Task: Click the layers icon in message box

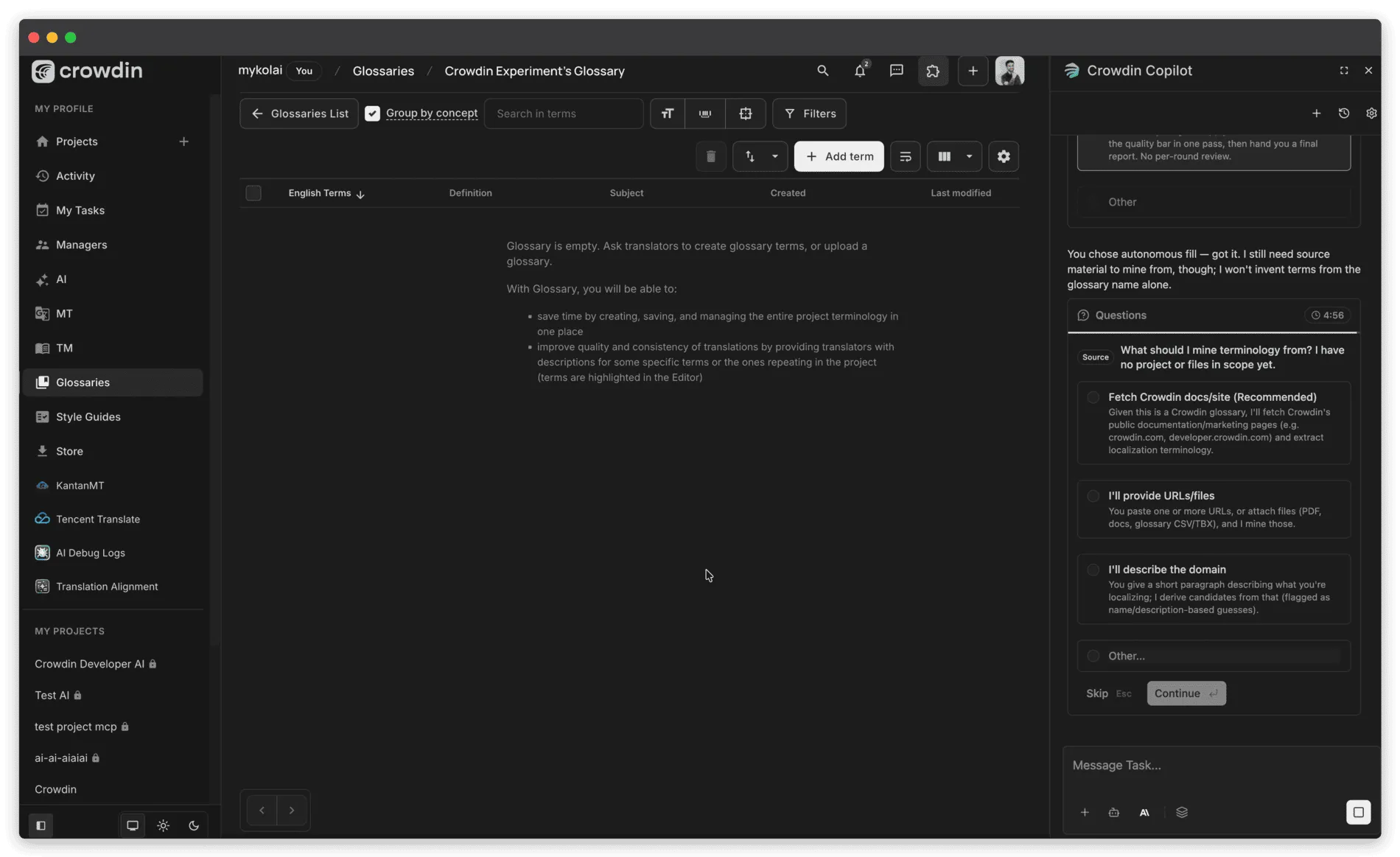Action: [x=1182, y=812]
